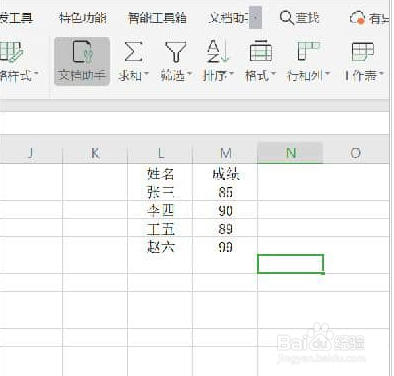This screenshot has height=376, width=394.
Task: Select the 成绩 header cell
Action: click(x=225, y=173)
